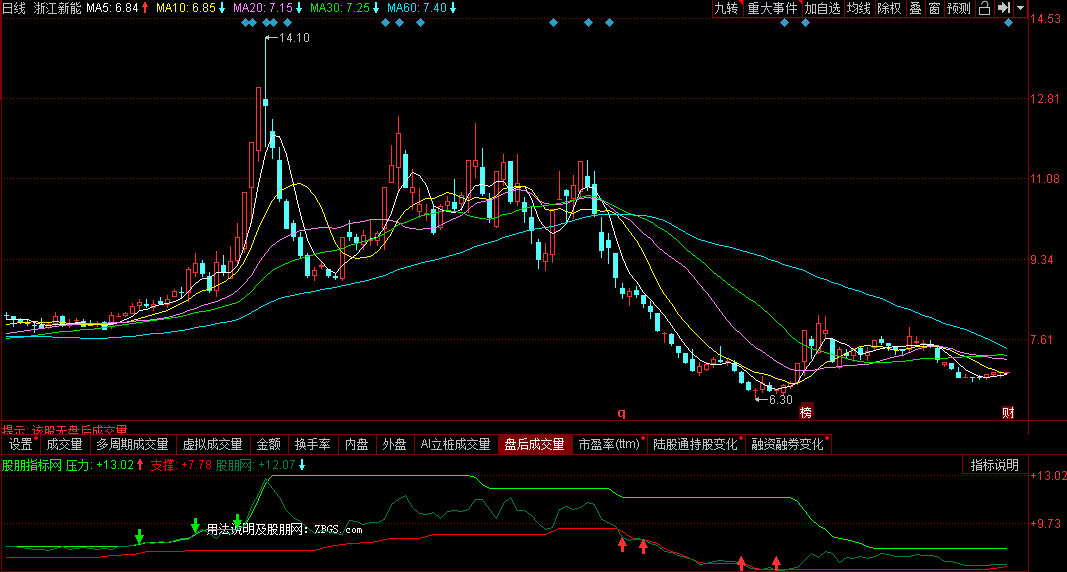Click the first blue diamond event marker
Image resolution: width=1067 pixels, height=572 pixels.
coord(246,22)
